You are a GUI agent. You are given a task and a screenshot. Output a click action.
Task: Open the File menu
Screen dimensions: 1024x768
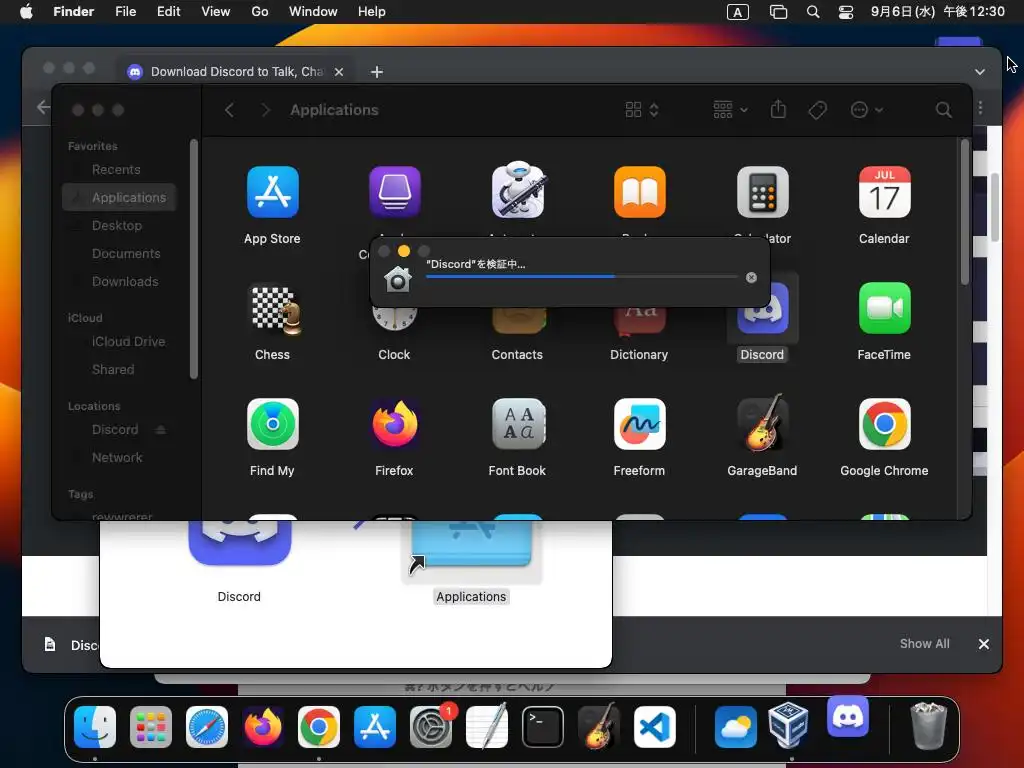coord(125,11)
